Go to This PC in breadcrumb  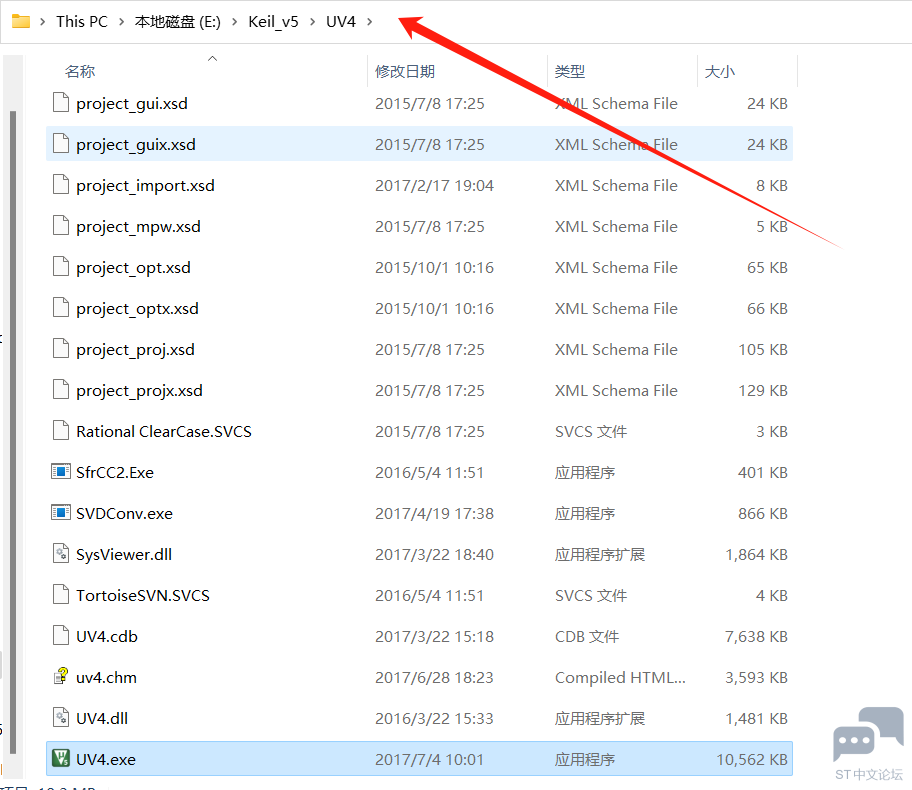point(82,22)
